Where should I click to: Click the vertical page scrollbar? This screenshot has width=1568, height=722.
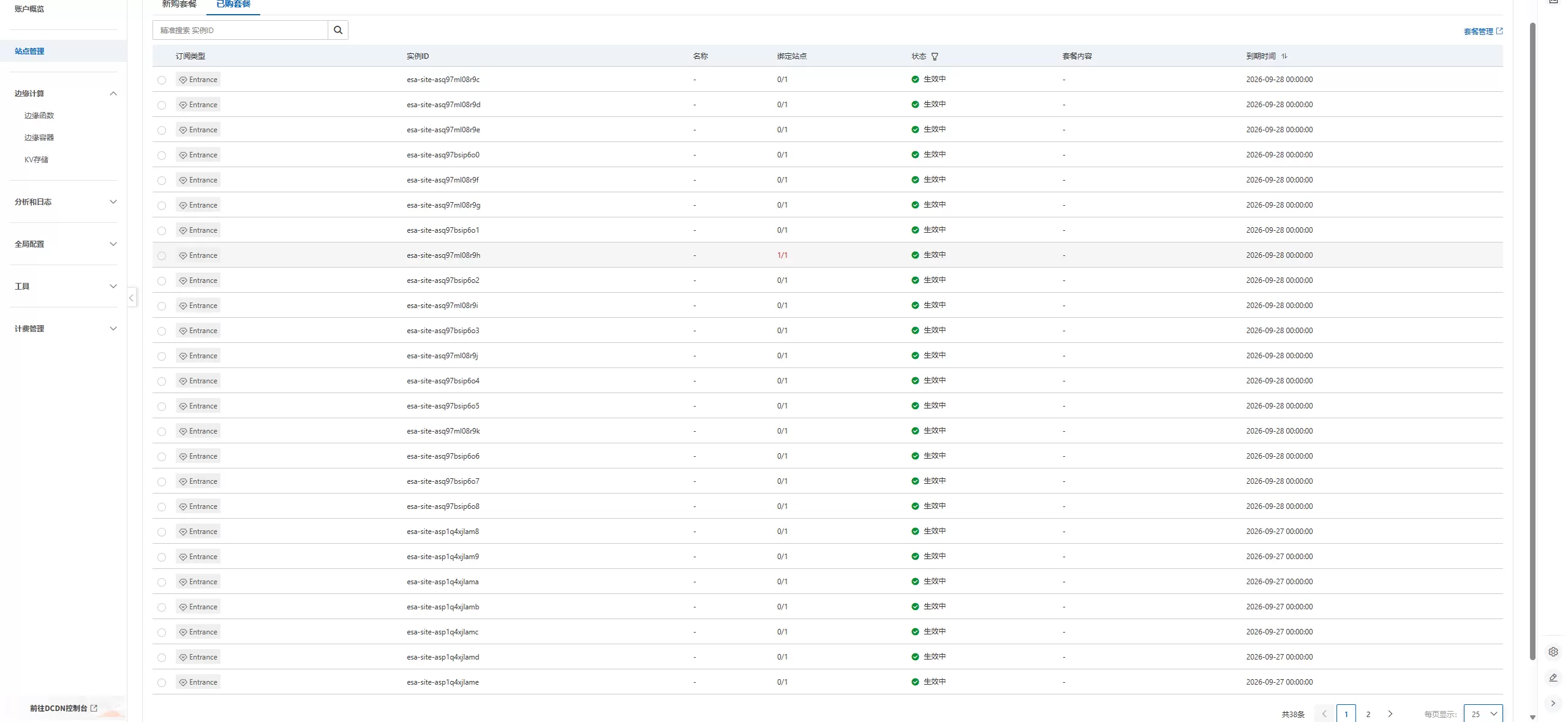click(x=1532, y=341)
